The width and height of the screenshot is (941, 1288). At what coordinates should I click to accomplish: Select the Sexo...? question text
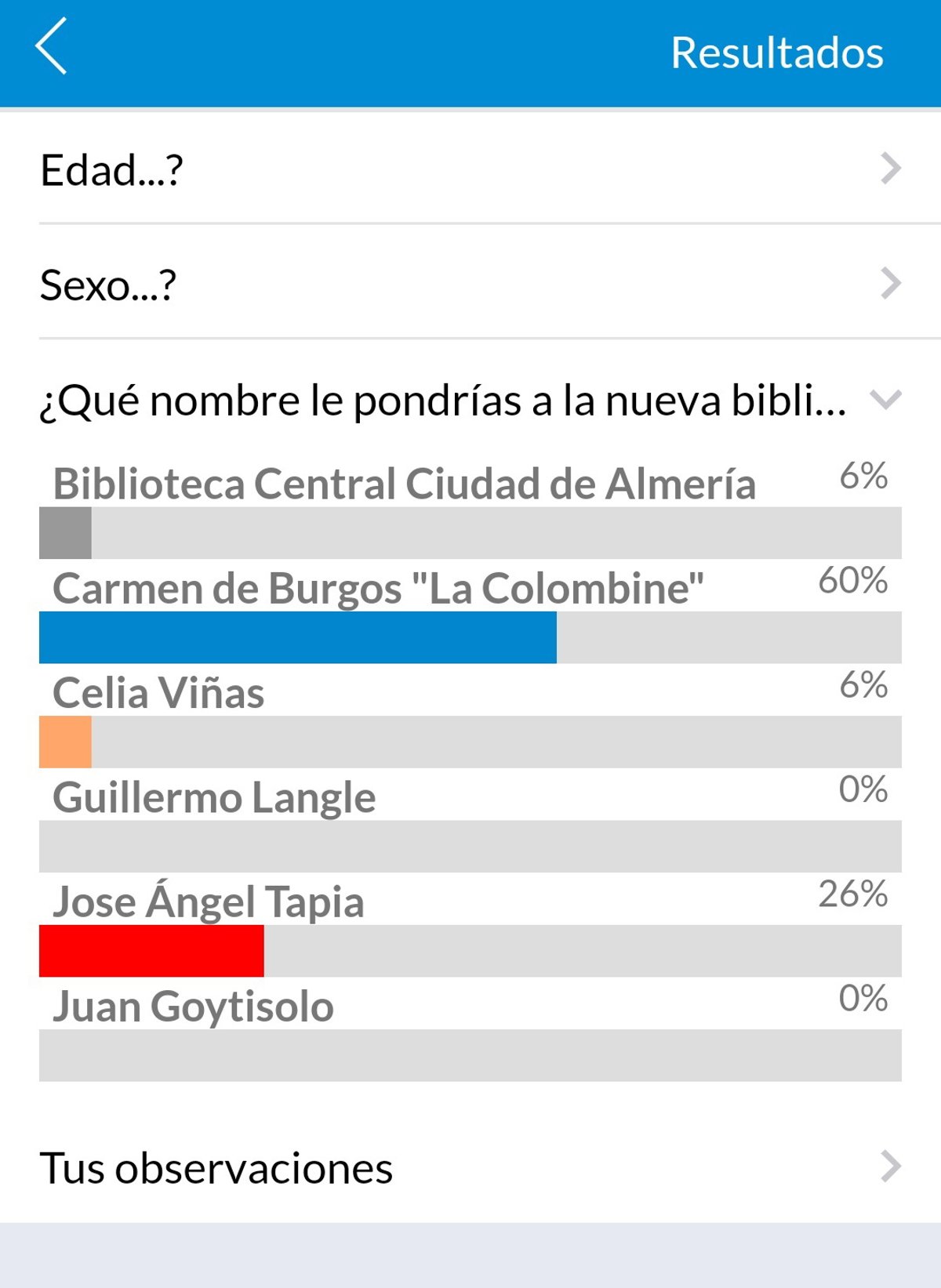108,285
